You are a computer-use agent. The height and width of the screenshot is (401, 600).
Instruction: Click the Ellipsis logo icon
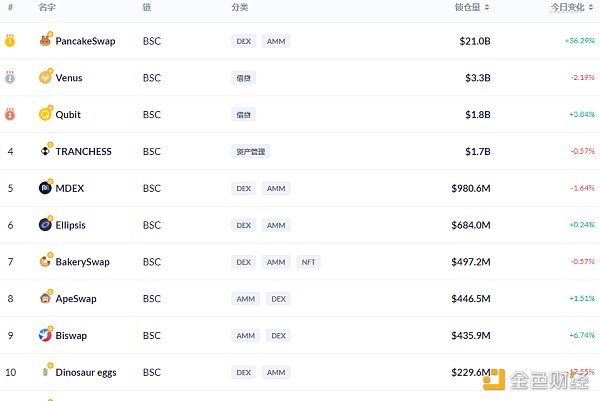[45, 225]
